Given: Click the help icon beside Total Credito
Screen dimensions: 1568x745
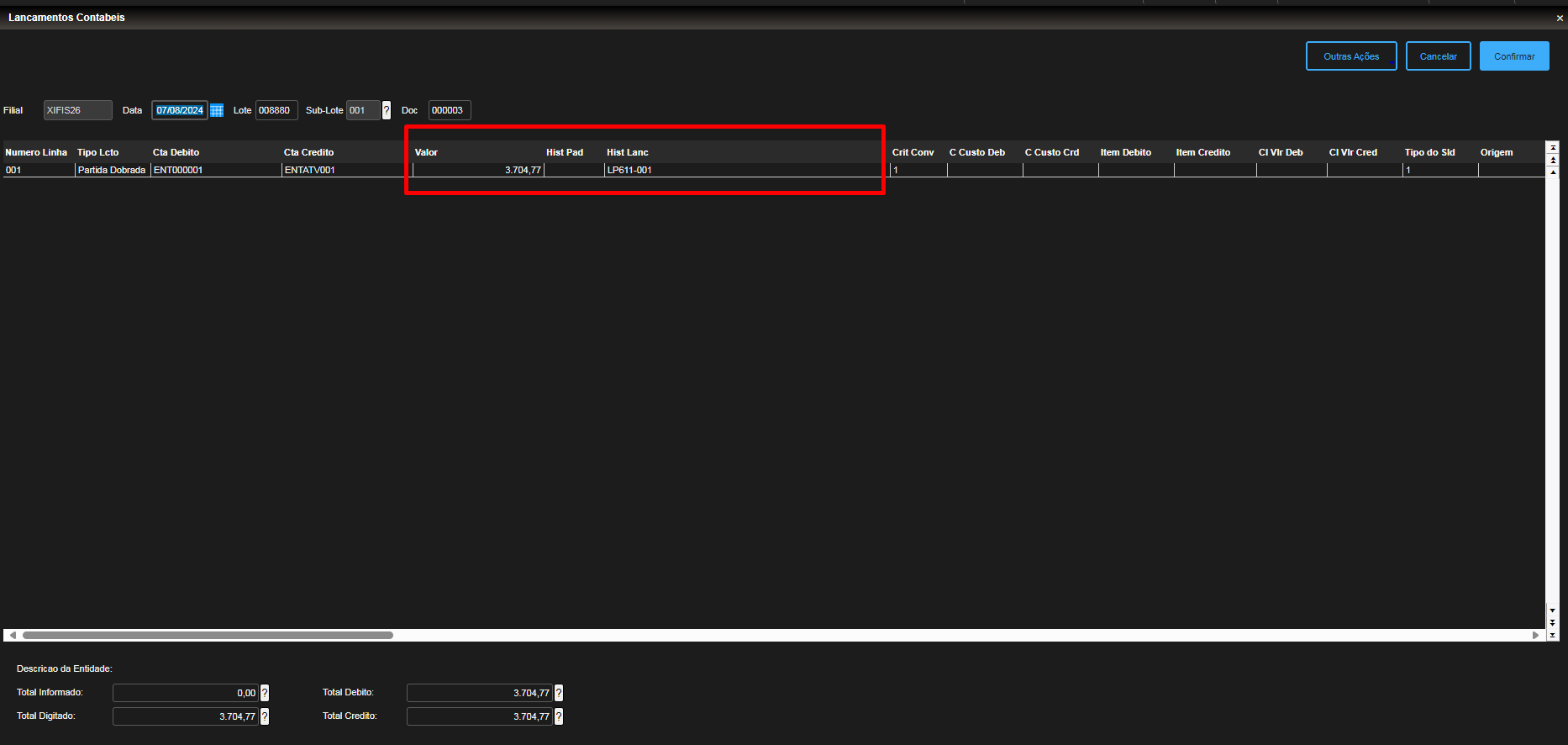Looking at the screenshot, I should 559,716.
